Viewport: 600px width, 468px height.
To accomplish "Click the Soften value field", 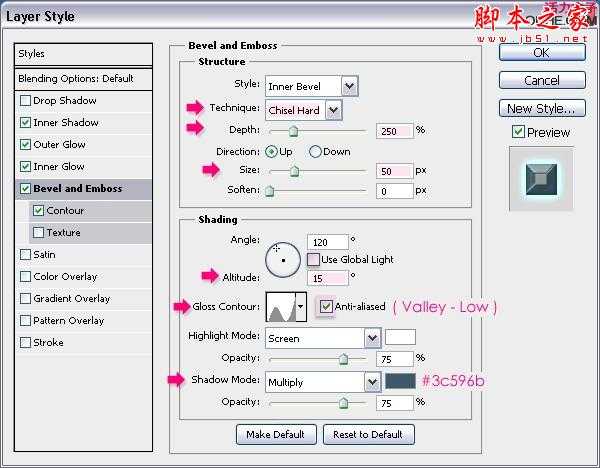I will pos(395,191).
